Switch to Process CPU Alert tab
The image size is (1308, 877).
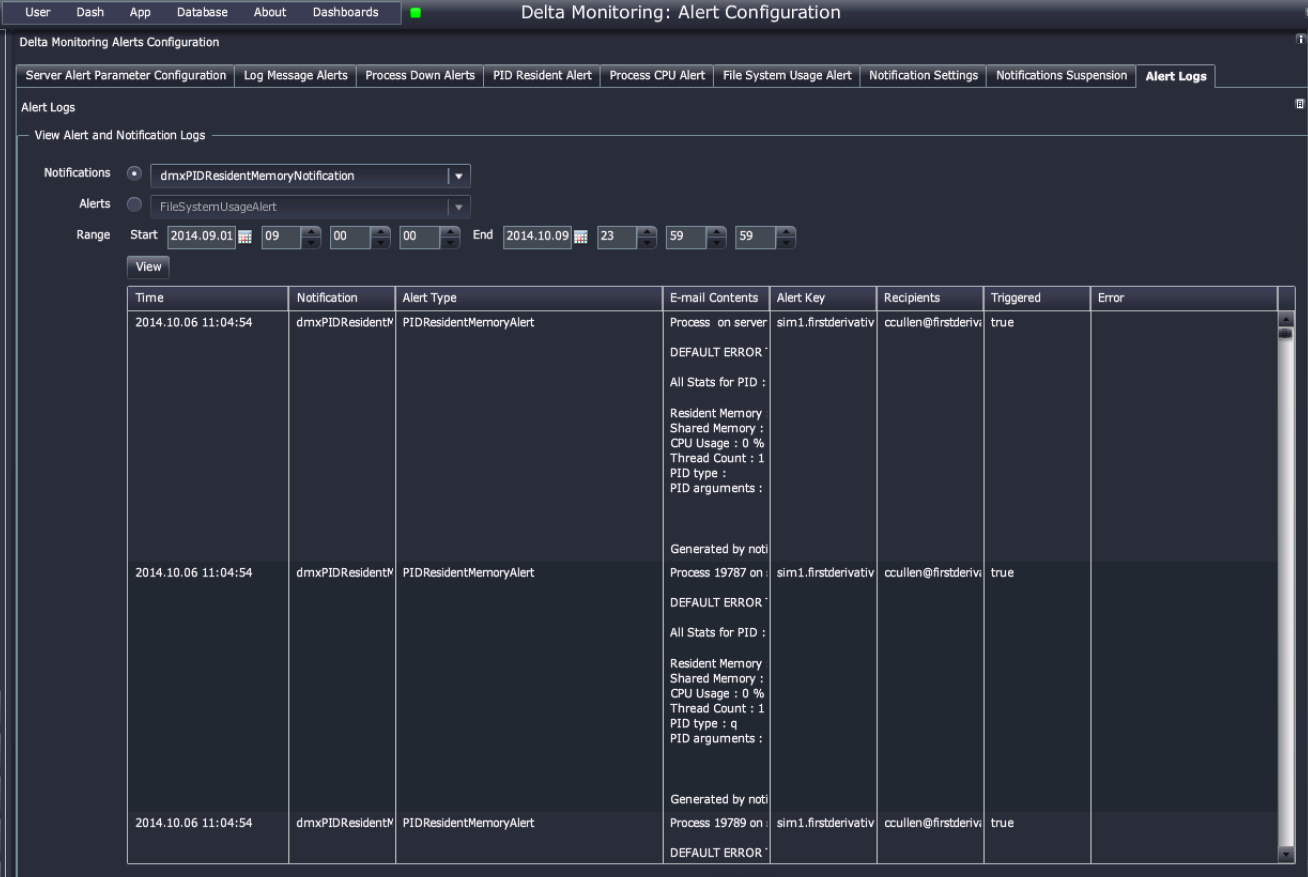click(x=657, y=76)
